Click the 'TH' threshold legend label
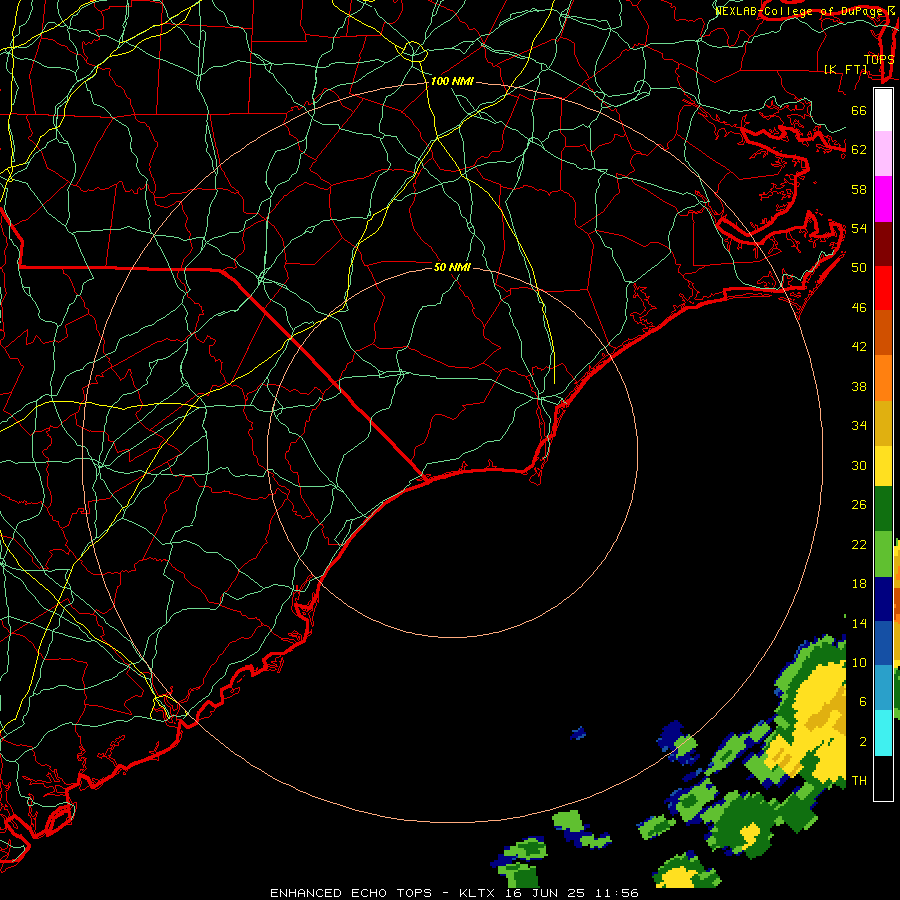The height and width of the screenshot is (900, 900). coord(859,781)
